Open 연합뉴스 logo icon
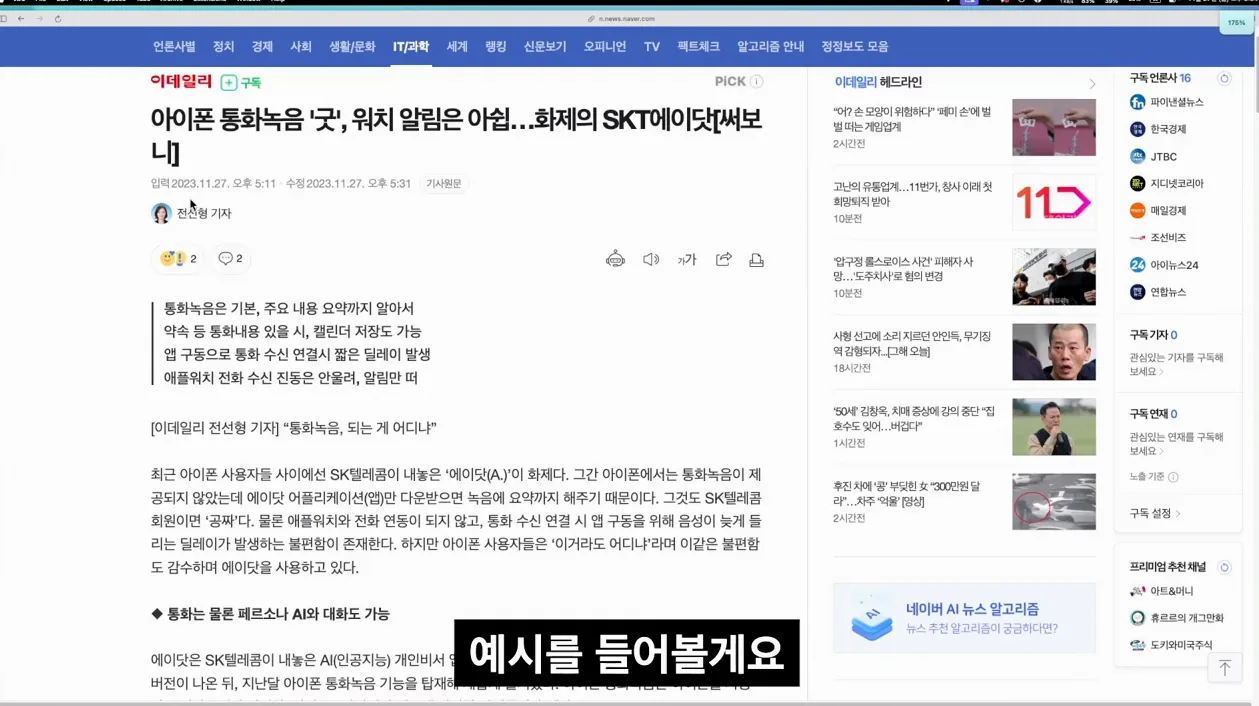The image size is (1259, 706). point(1137,292)
